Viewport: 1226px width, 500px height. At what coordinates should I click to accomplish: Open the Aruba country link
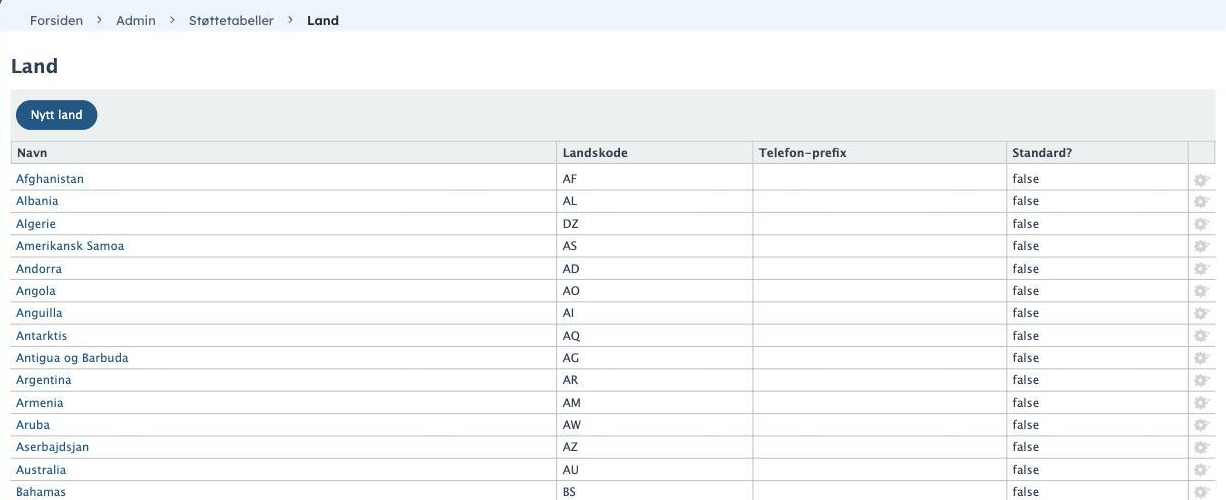point(33,425)
